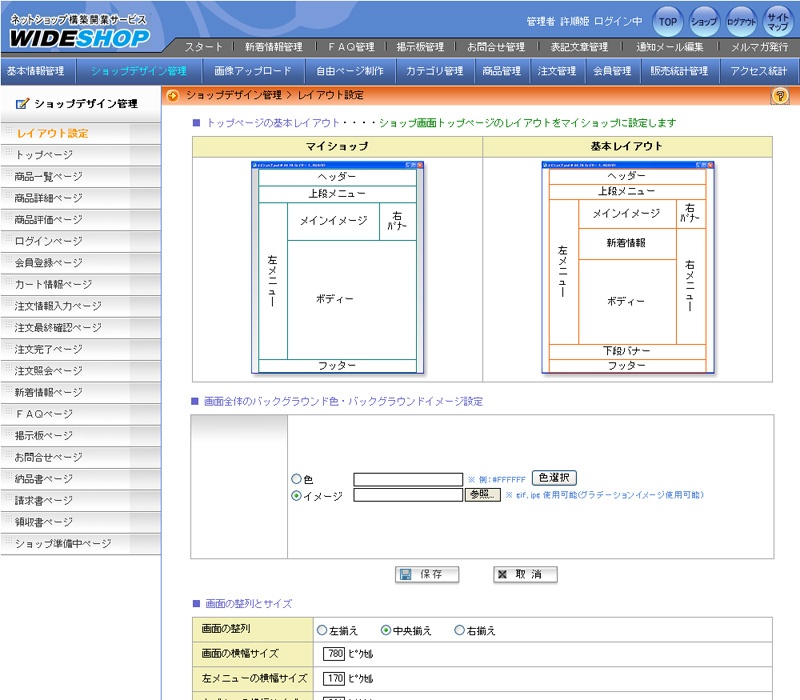Click the yellow help question mark icon
This screenshot has height=700, width=800.
[x=780, y=96]
